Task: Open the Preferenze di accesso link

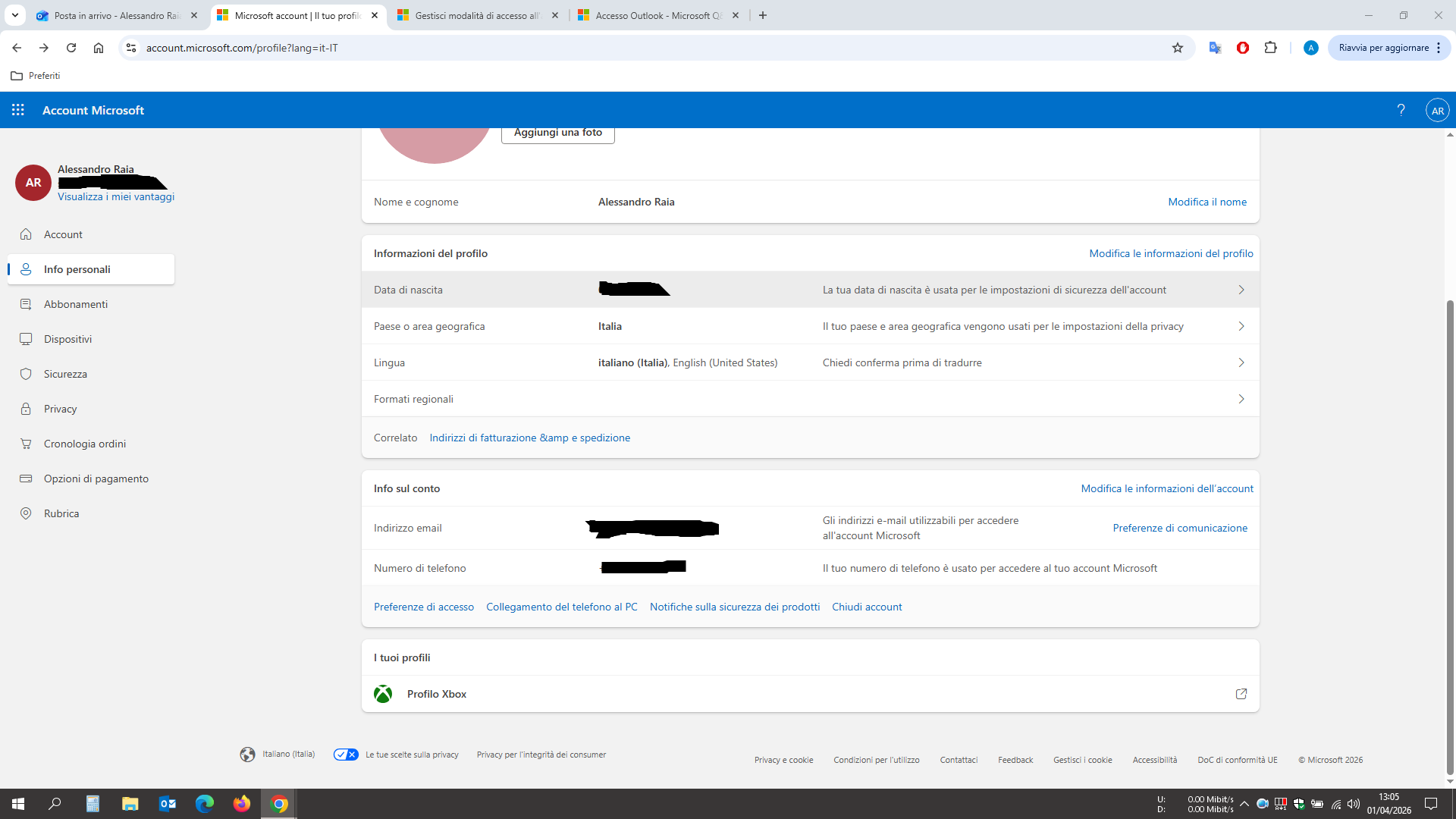Action: pos(424,607)
